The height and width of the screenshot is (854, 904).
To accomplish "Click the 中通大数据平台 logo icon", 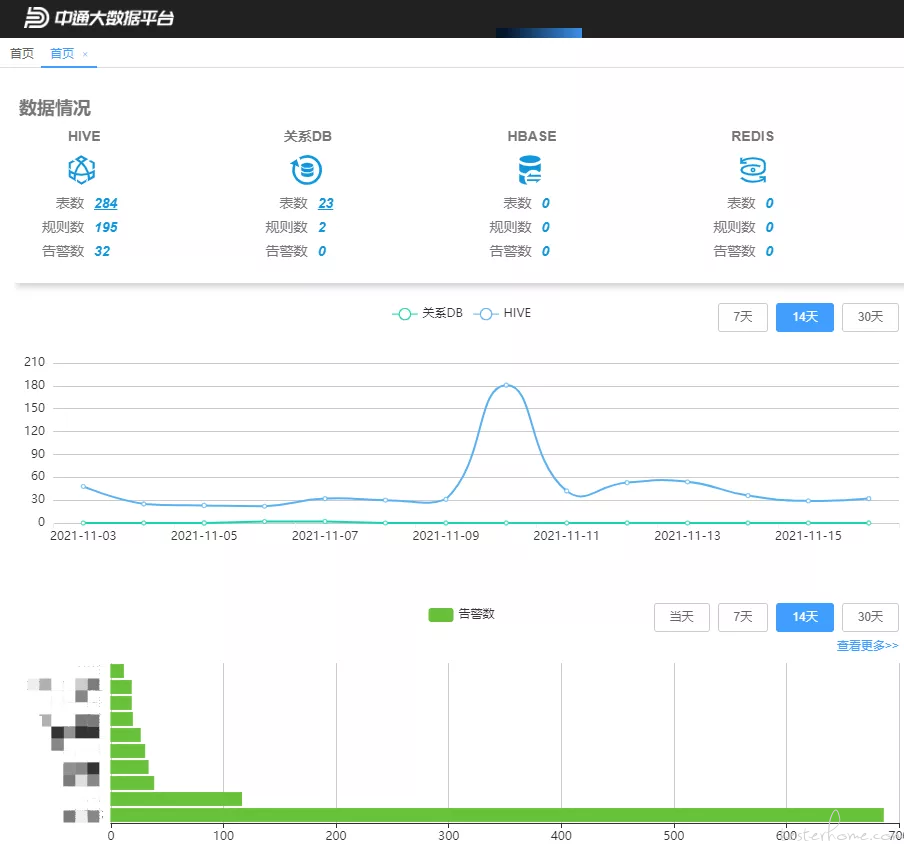I will 36,17.
